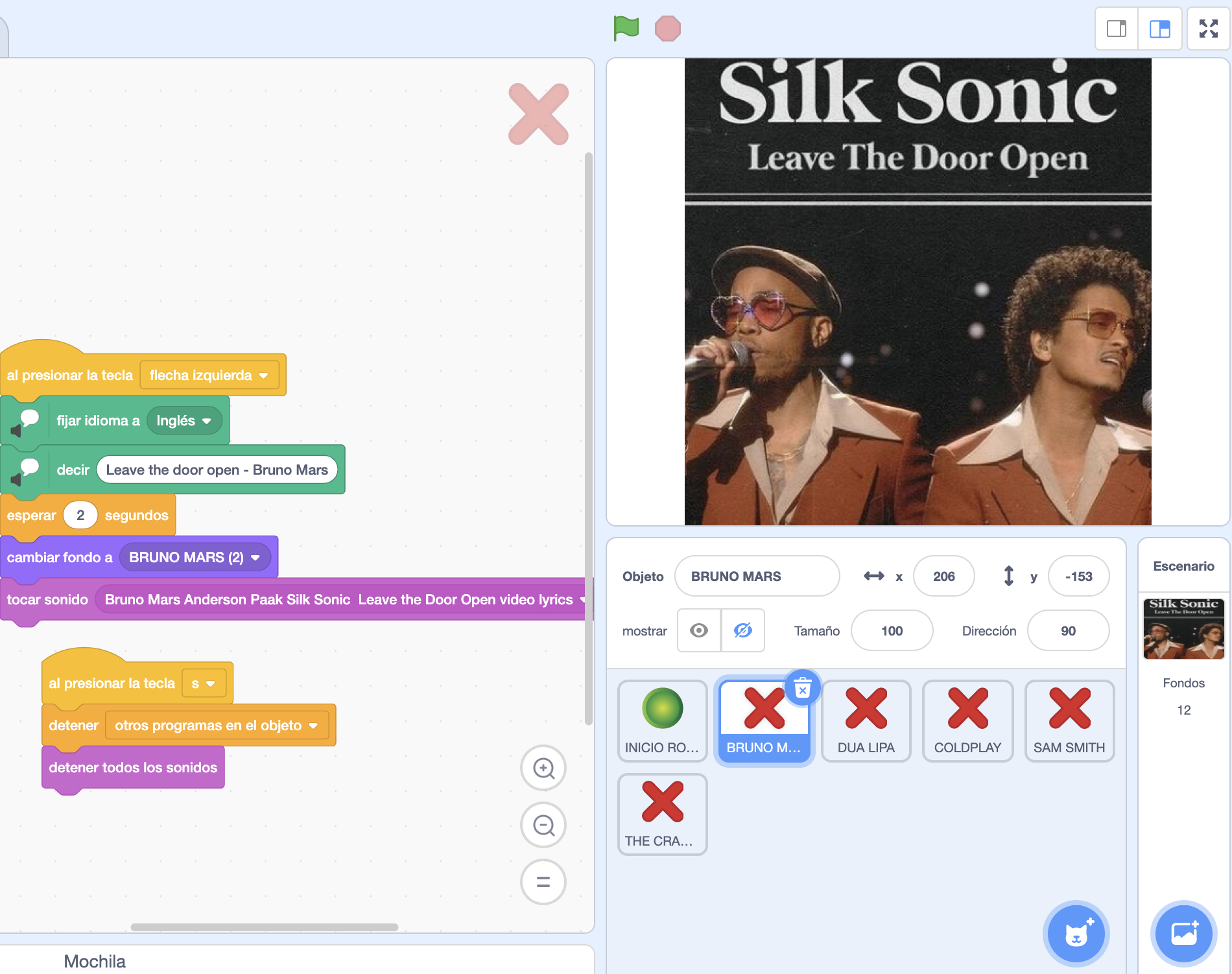1232x974 pixels.
Task: Click the red stop button
Action: tap(668, 29)
